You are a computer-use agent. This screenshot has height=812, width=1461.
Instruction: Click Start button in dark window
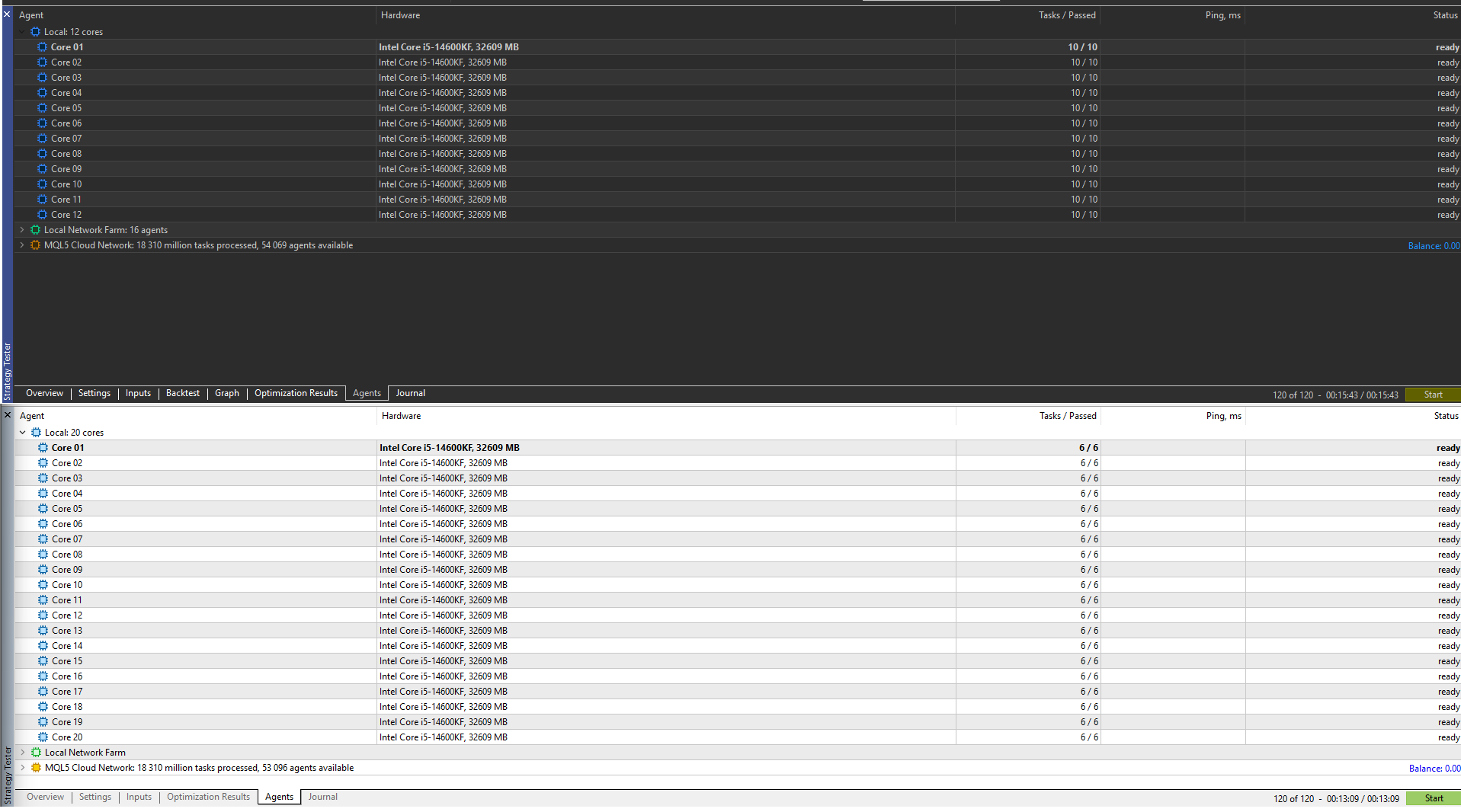(1433, 395)
